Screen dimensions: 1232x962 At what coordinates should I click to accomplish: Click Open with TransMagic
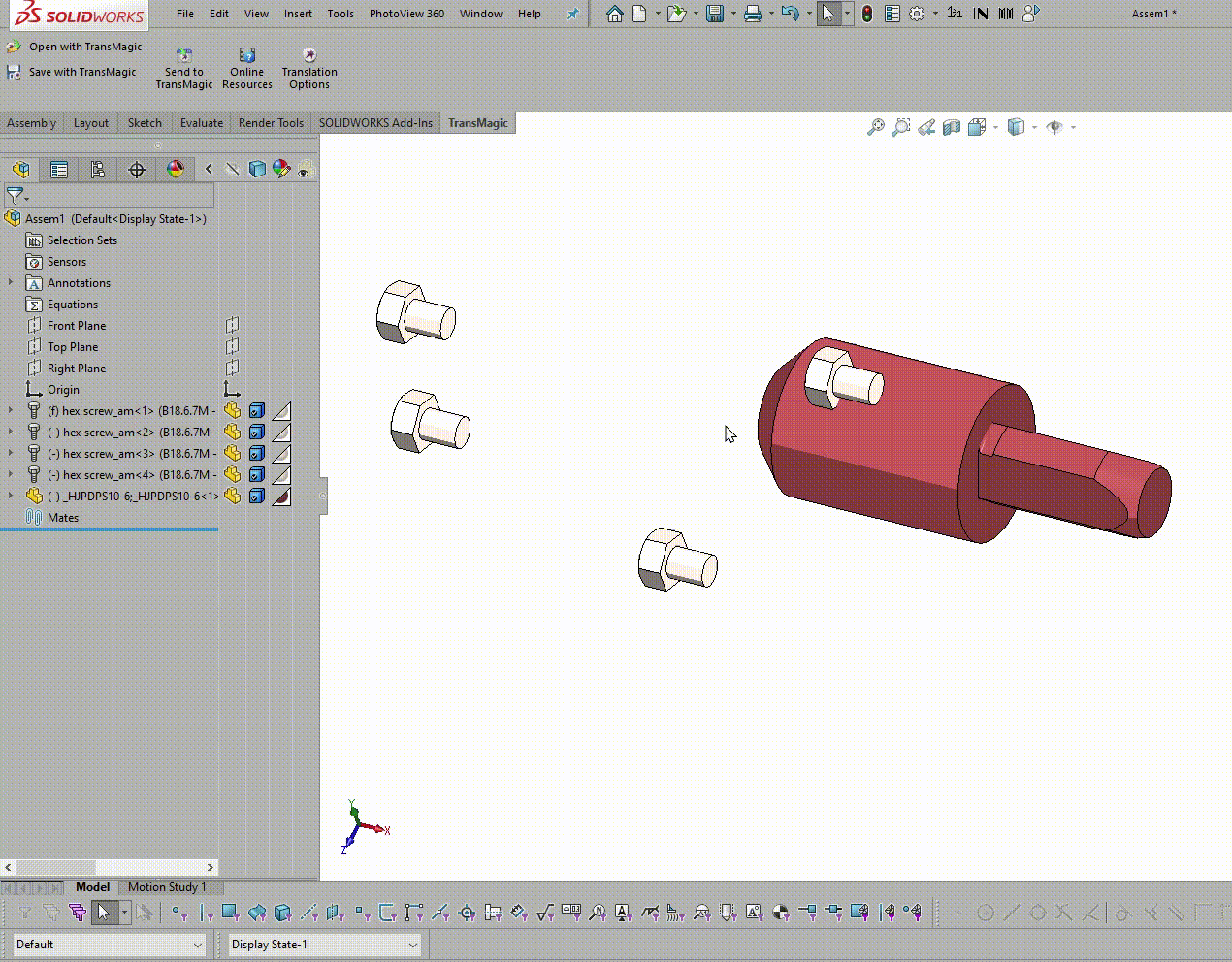coord(75,47)
